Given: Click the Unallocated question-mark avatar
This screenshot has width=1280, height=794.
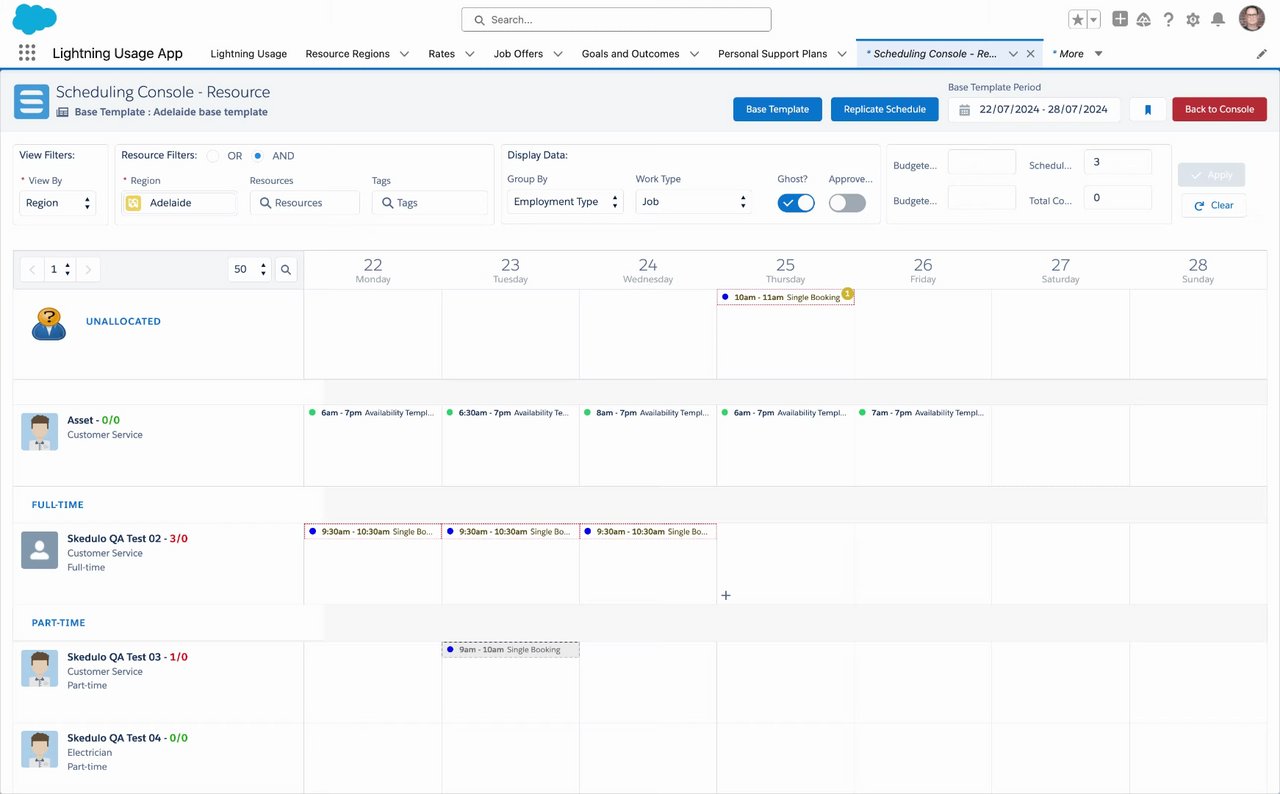Looking at the screenshot, I should pyautogui.click(x=49, y=323).
